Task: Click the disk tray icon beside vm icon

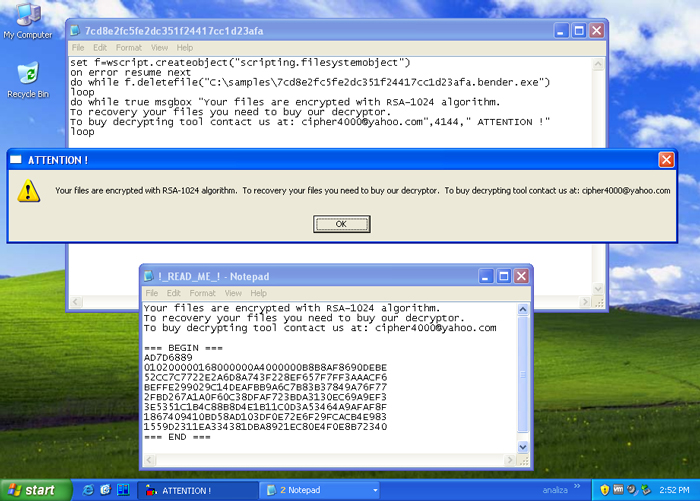Action: click(x=631, y=490)
